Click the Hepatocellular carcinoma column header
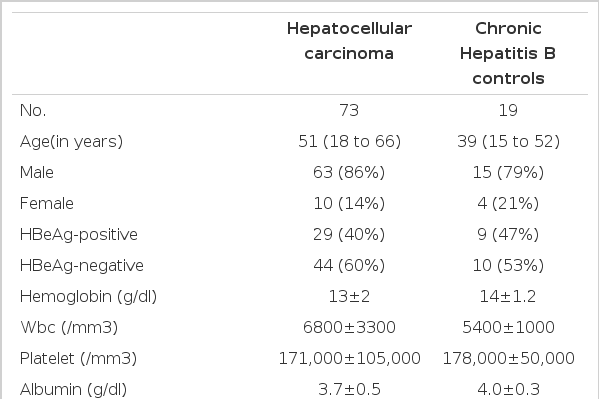This screenshot has height=399, width=599. point(349,41)
